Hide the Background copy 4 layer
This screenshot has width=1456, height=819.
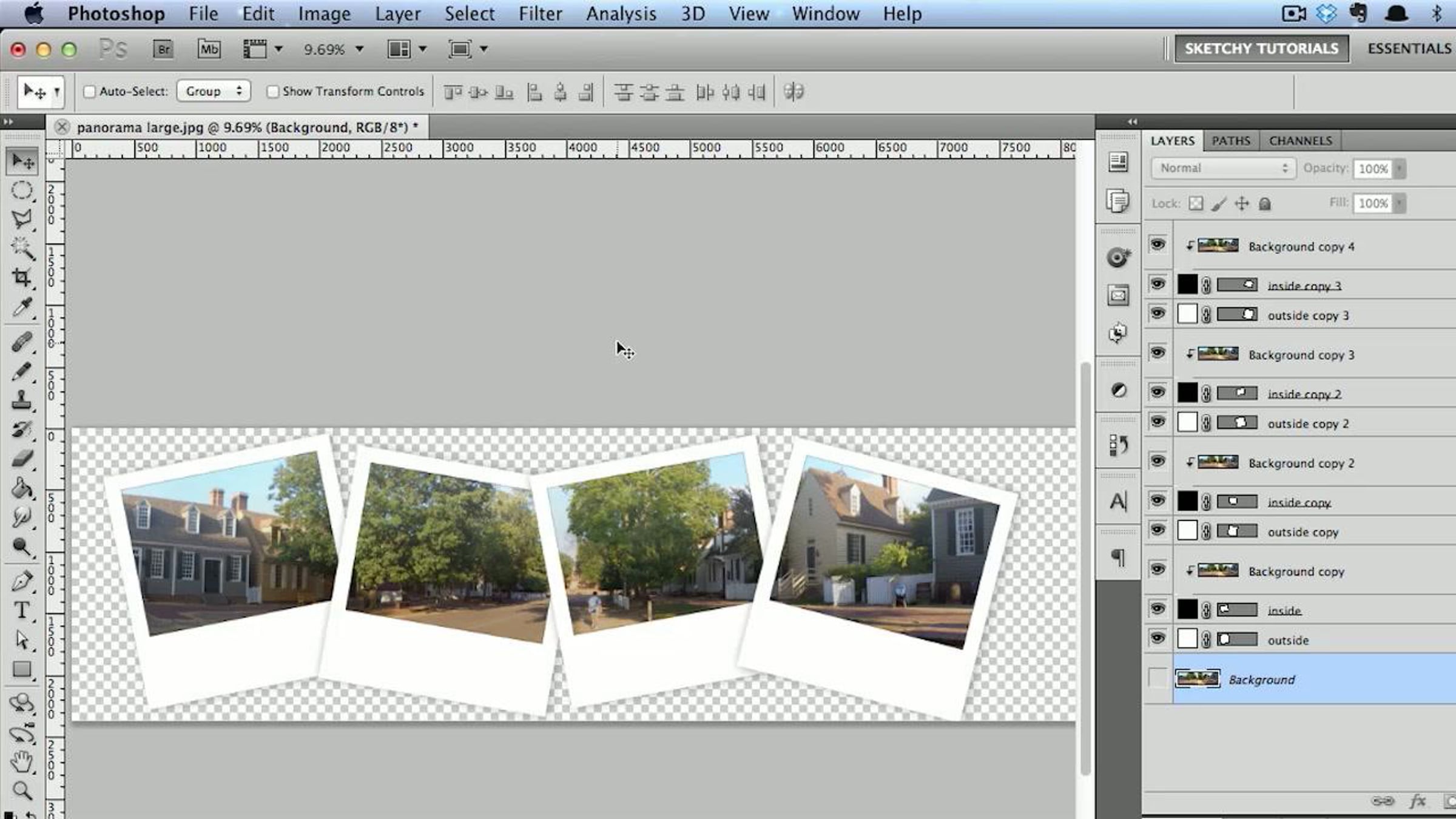(x=1158, y=245)
